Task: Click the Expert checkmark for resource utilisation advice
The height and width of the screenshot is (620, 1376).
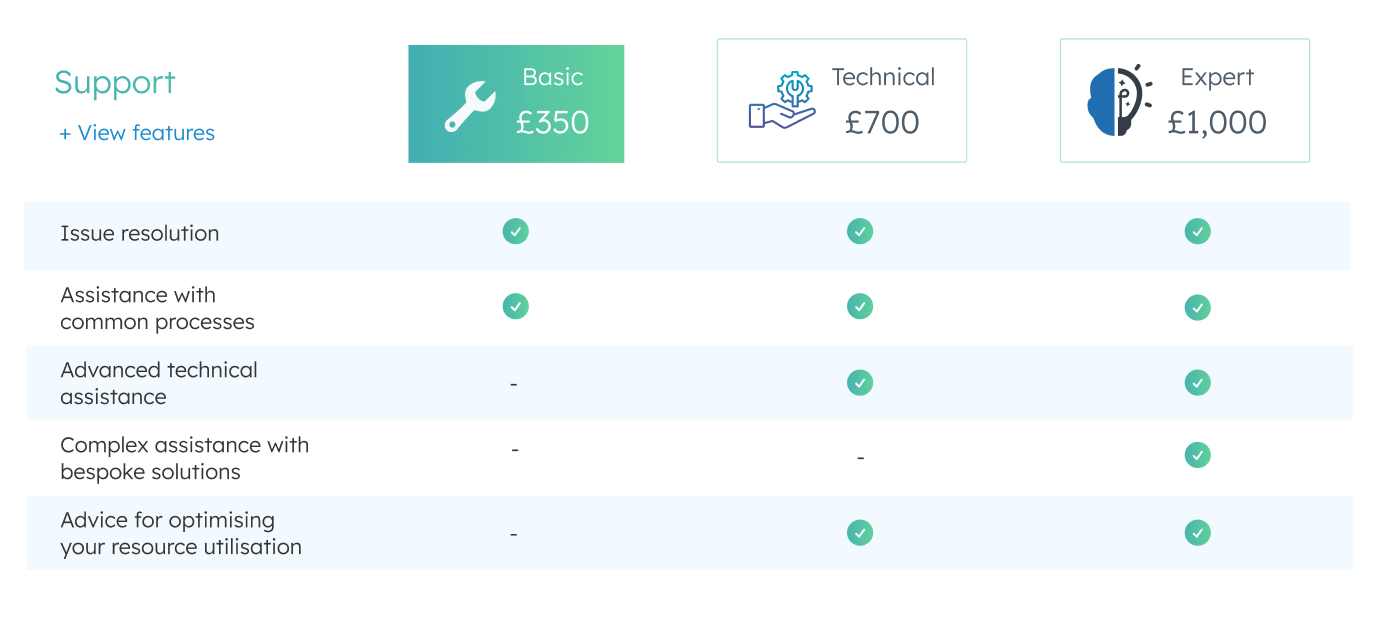Action: point(1197,533)
